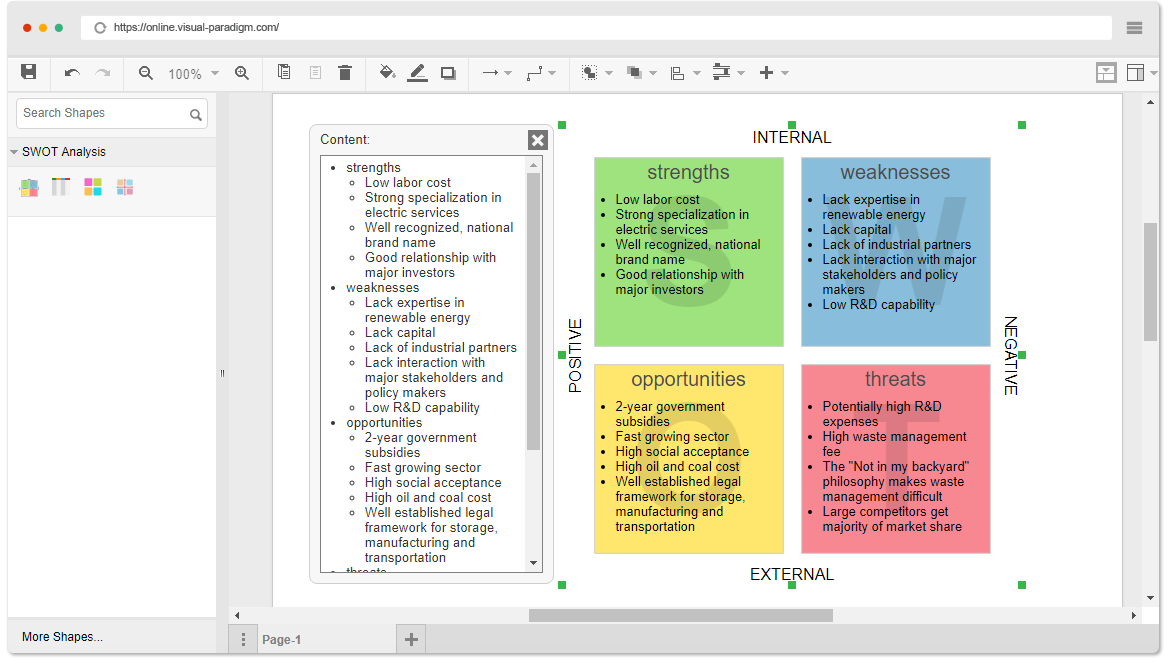Open the browser menu at top right
1170x665 pixels.
(x=1135, y=28)
